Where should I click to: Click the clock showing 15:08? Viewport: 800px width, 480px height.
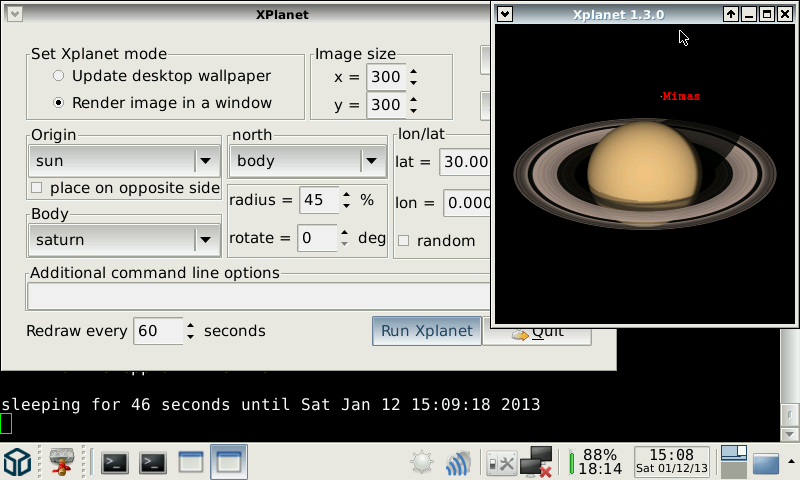[672, 461]
